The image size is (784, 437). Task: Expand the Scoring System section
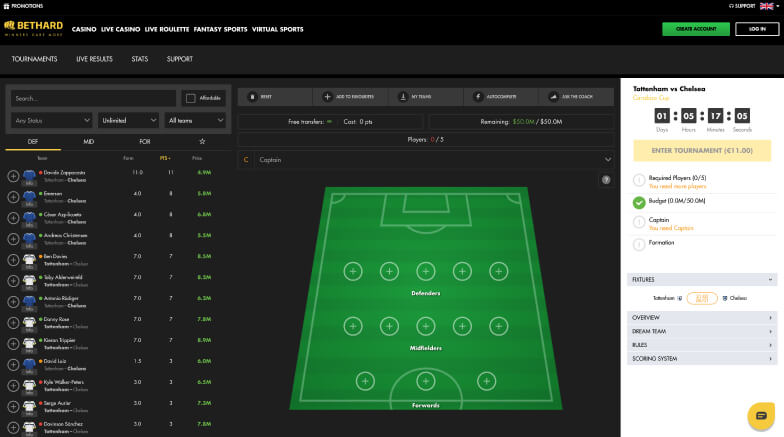(x=702, y=358)
